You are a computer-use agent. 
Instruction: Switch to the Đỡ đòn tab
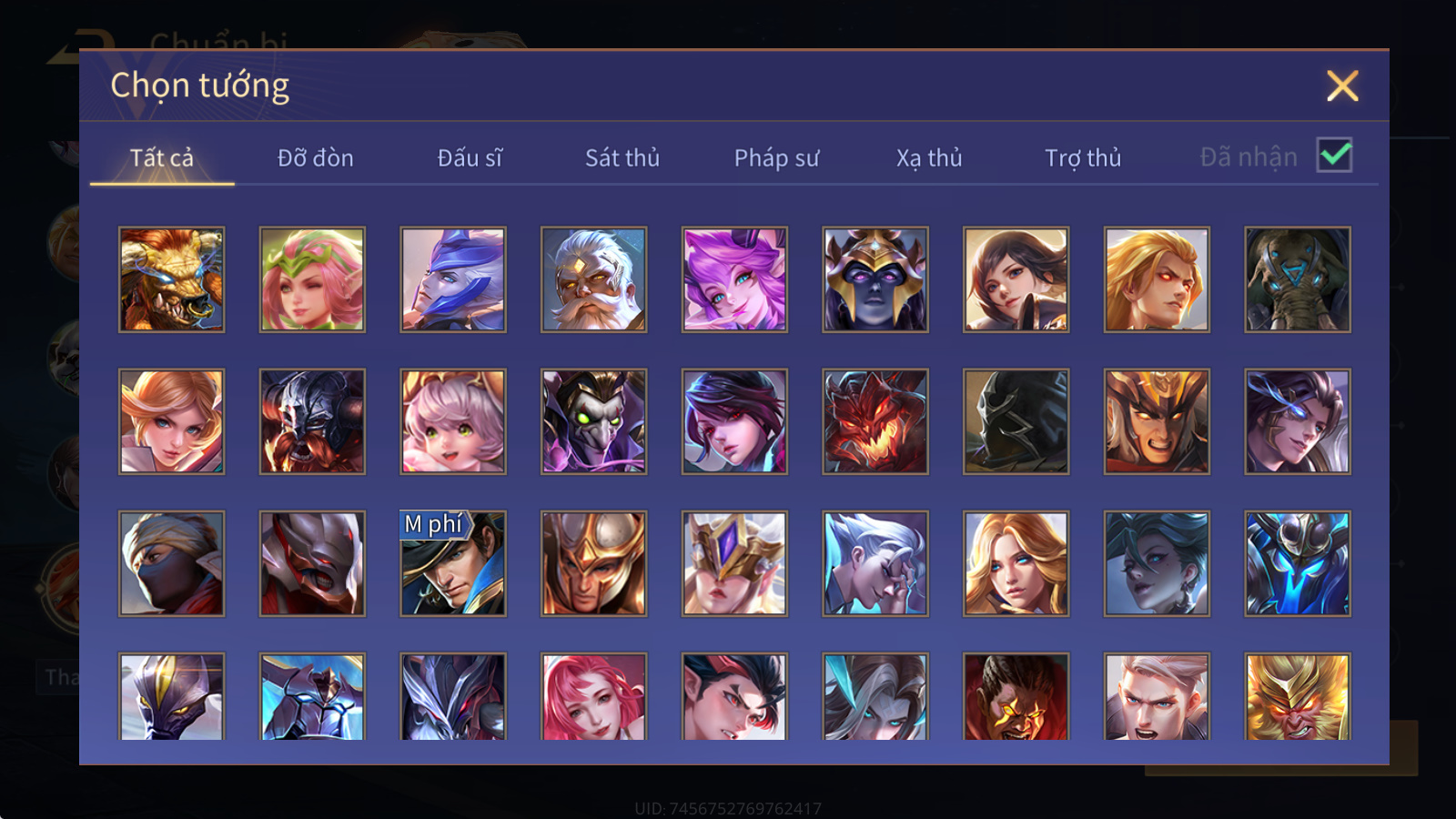315,158
